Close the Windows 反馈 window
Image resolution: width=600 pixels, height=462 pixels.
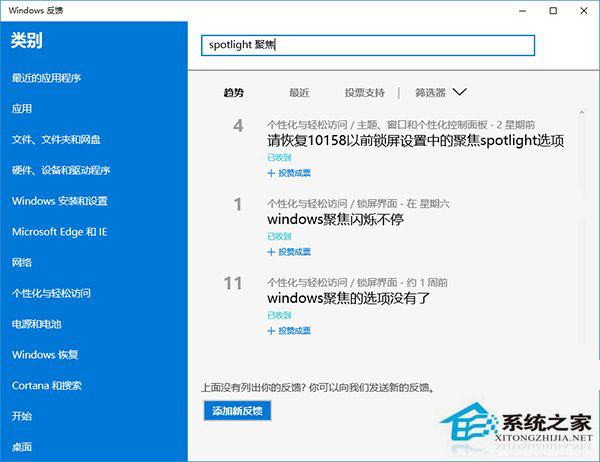584,11
